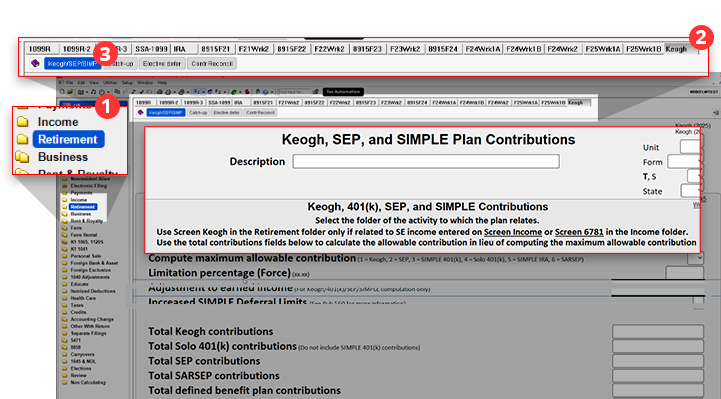The width and height of the screenshot is (721, 399).
Task: Select the enlarged SSA-1099 tab
Action: [151, 49]
